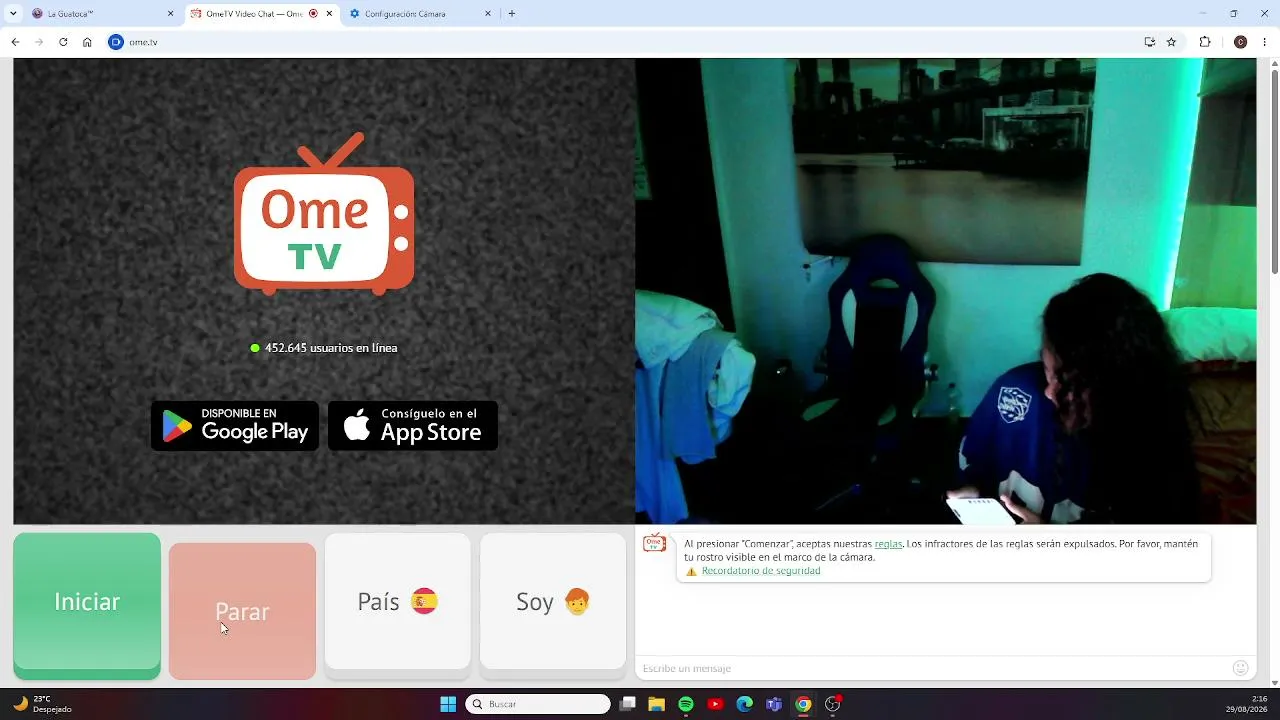The image size is (1280, 720).
Task: Open Microsoft Edge from the taskbar
Action: (745, 704)
